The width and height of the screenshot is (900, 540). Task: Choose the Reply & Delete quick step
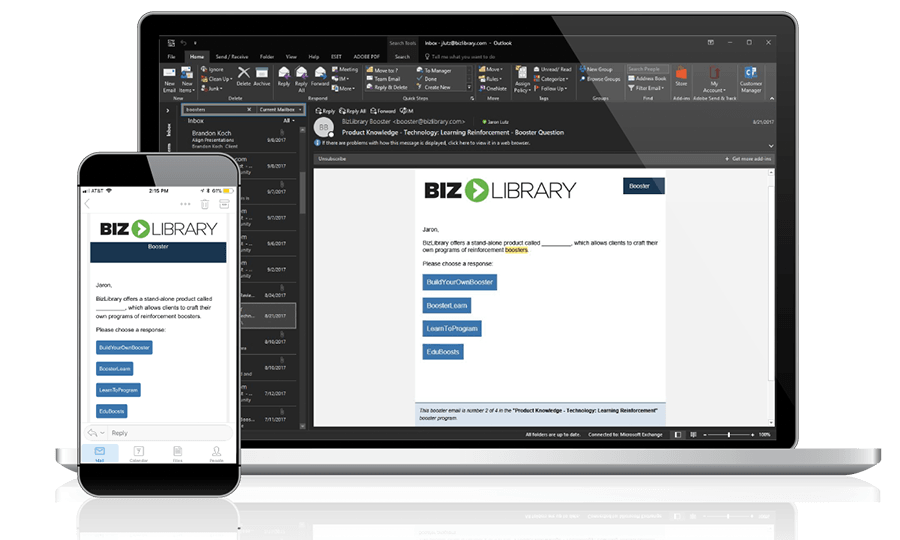click(387, 87)
